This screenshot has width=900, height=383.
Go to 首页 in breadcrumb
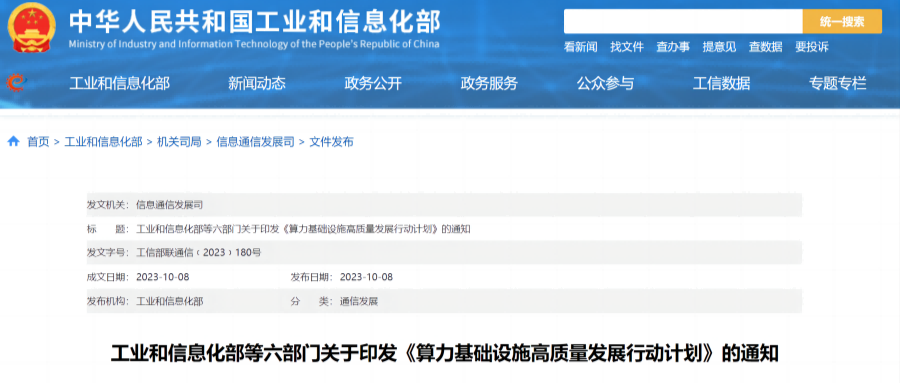[38, 142]
